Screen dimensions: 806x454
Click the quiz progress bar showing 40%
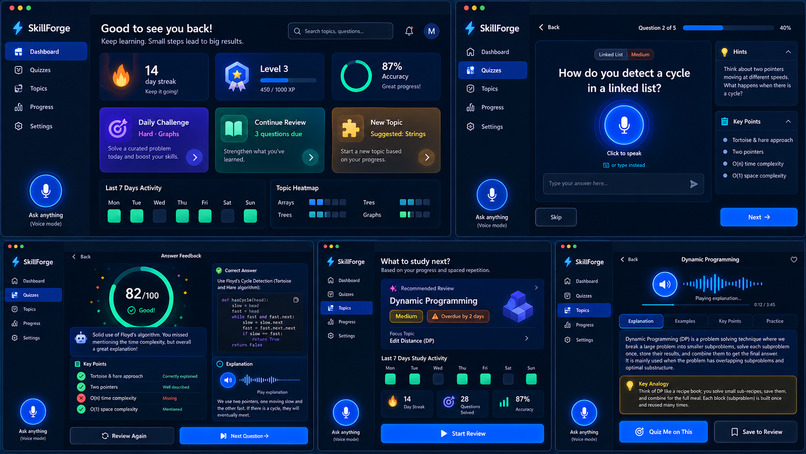(x=728, y=28)
